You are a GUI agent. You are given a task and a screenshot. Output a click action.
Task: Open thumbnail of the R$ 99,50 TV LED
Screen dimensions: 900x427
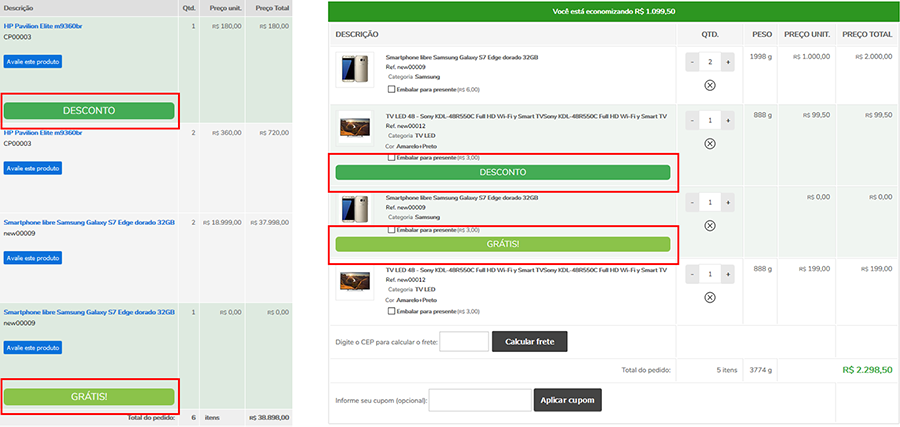click(355, 127)
